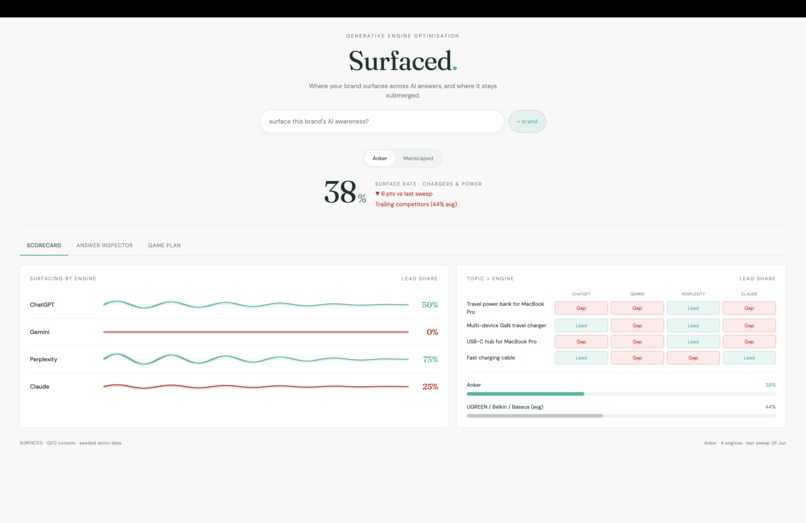The image size is (806, 523).
Task: Open Multi-device GaN charger Gemini Gap cell
Action: pos(637,326)
